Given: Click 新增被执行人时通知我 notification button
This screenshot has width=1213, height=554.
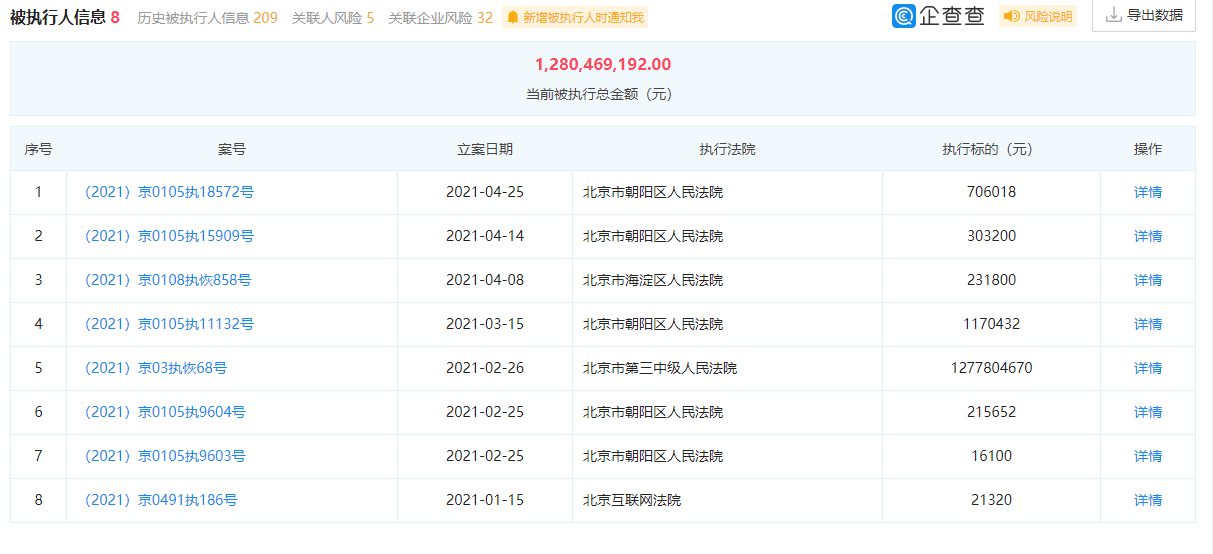Looking at the screenshot, I should click(x=575, y=18).
